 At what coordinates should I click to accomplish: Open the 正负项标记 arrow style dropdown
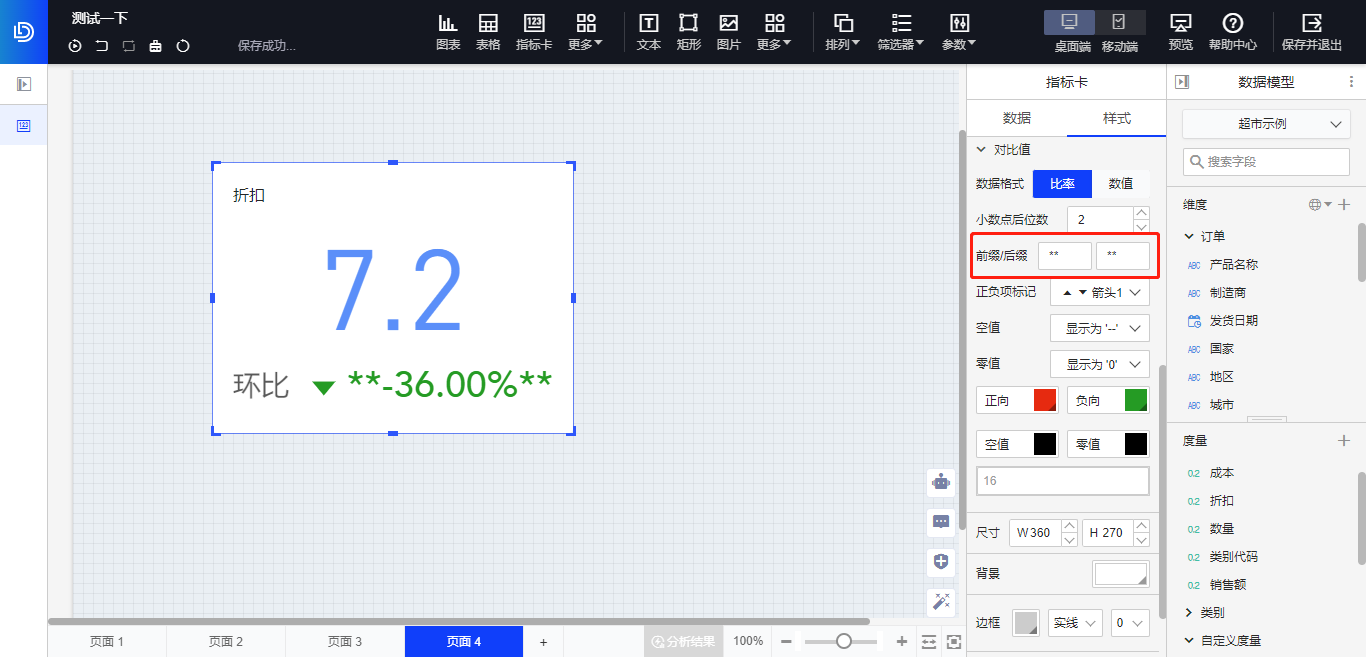pos(1099,292)
